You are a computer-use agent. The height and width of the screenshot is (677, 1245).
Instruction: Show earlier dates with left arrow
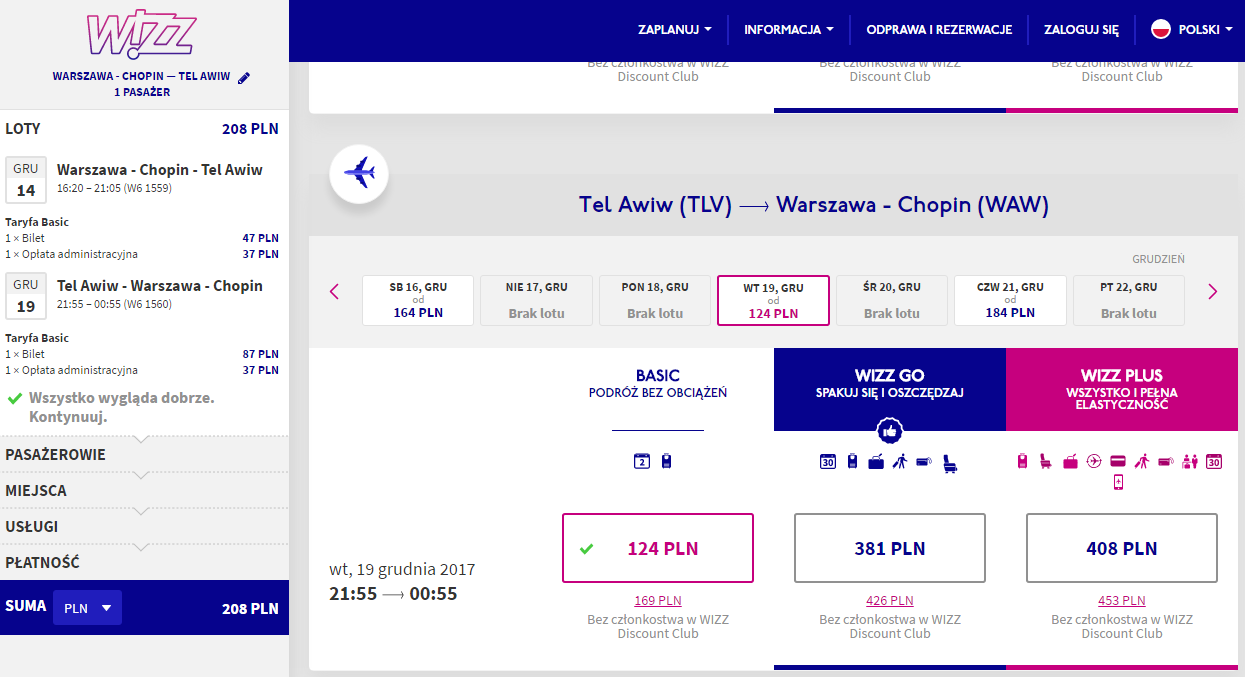click(x=335, y=292)
